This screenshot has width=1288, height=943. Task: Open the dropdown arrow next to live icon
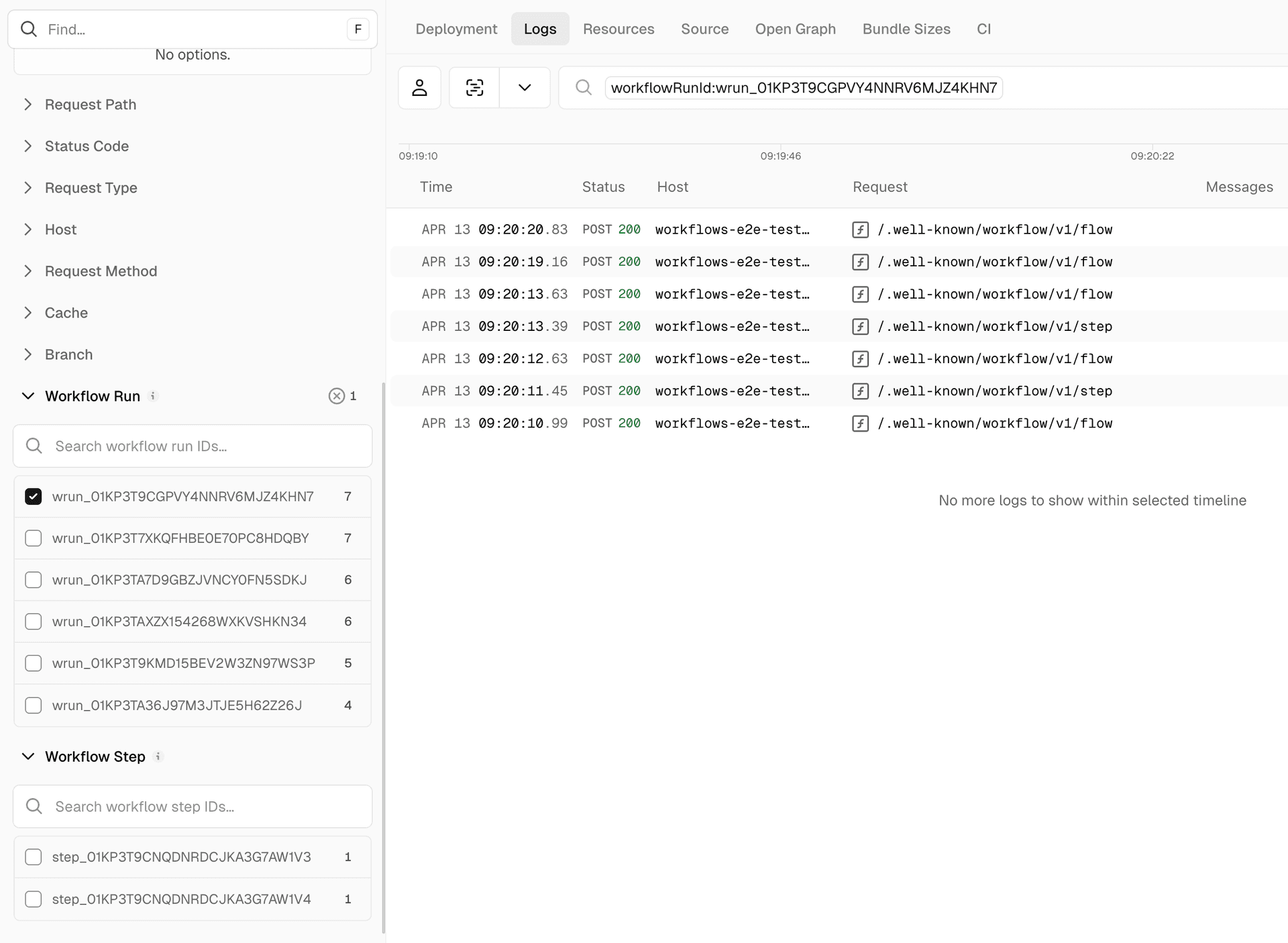(x=525, y=87)
